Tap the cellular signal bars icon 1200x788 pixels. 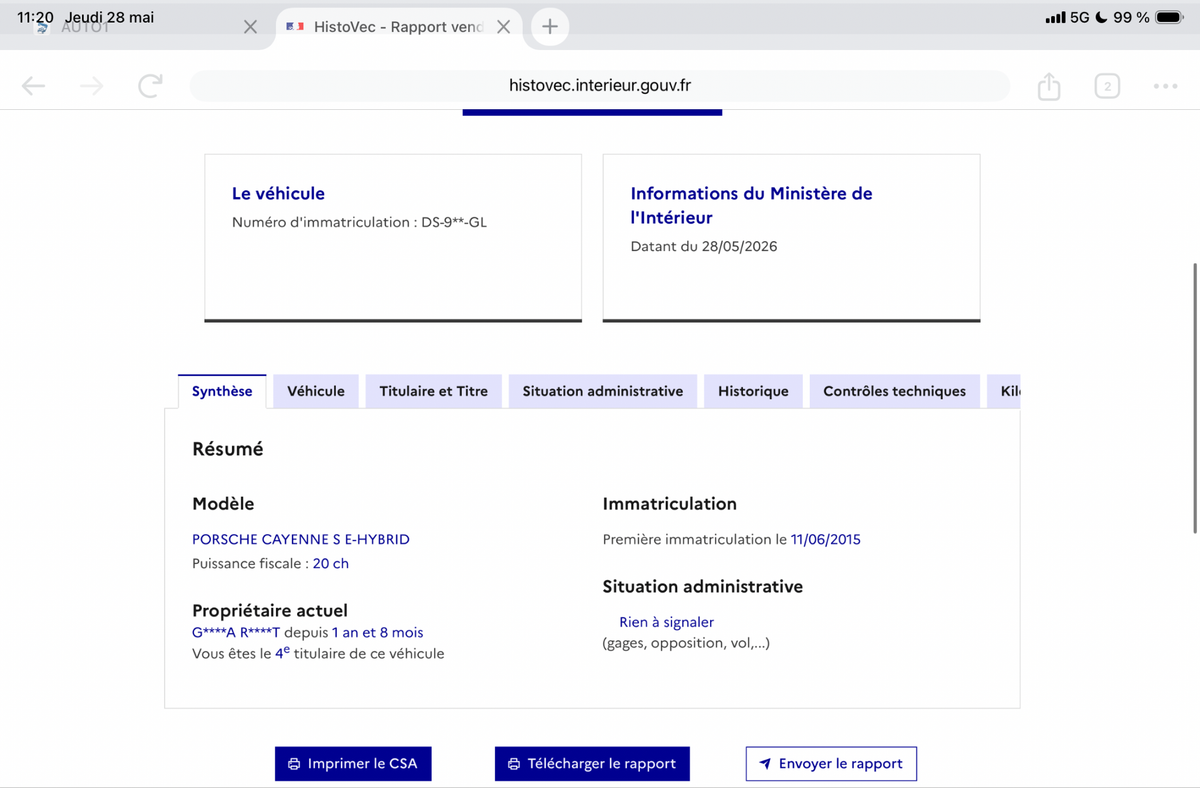[1054, 18]
